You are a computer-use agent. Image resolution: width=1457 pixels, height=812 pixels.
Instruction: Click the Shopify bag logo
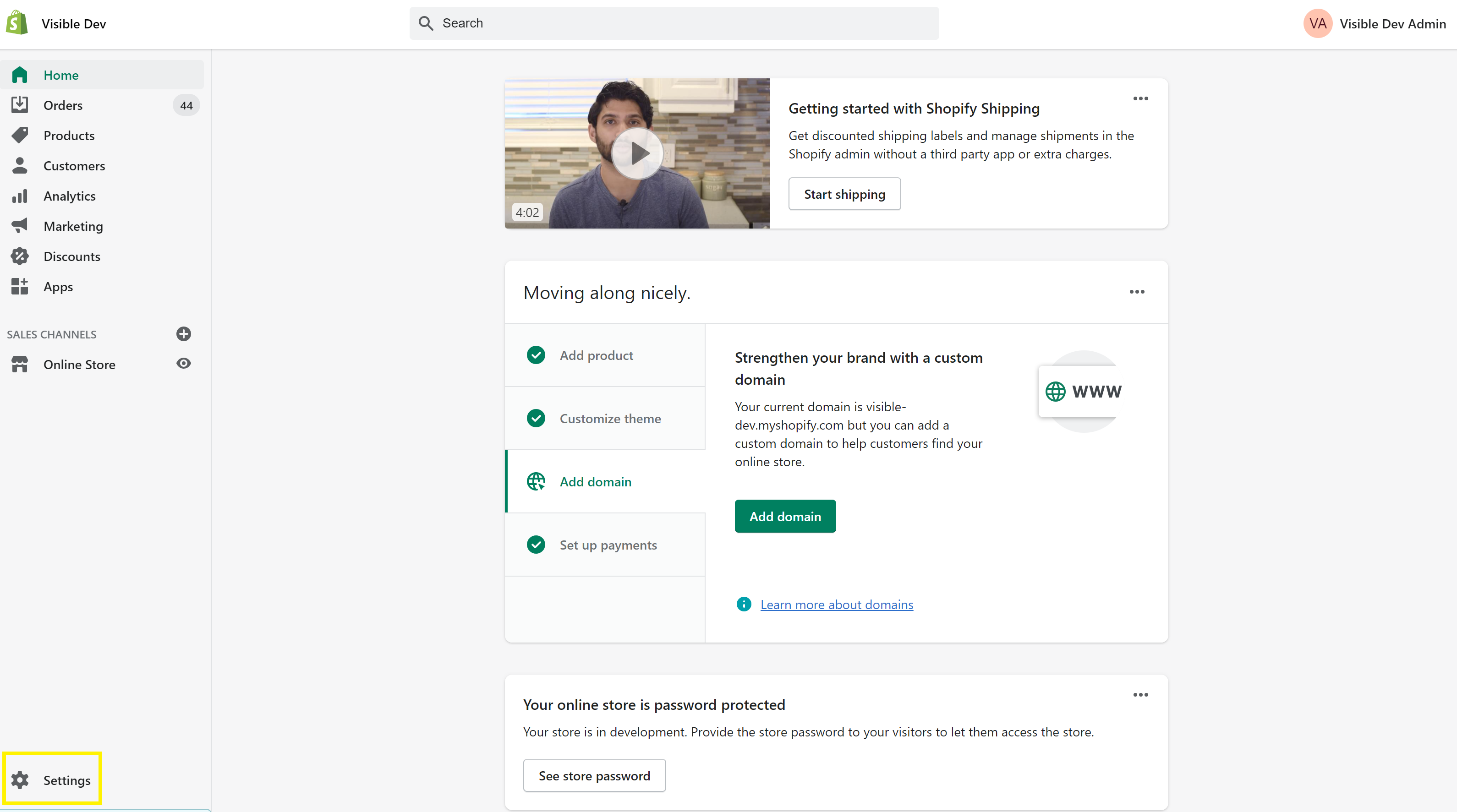pos(17,23)
